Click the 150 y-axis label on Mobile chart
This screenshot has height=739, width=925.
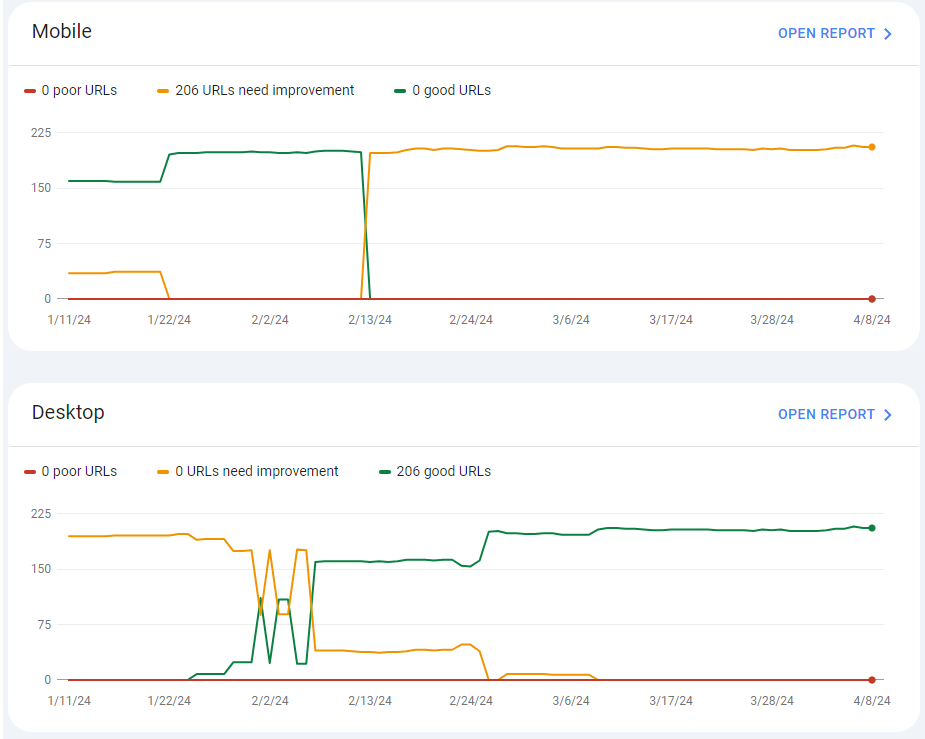41,188
